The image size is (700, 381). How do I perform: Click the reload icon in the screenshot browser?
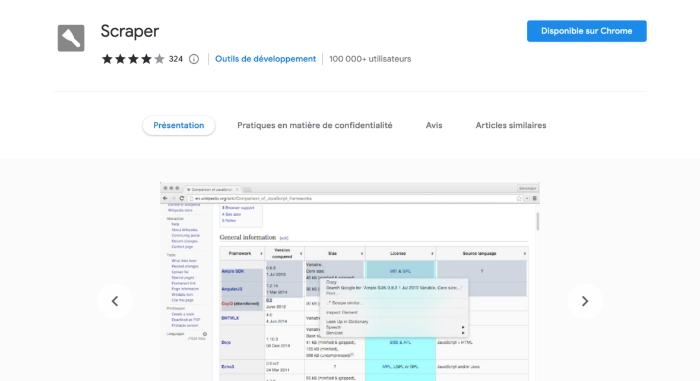182,198
